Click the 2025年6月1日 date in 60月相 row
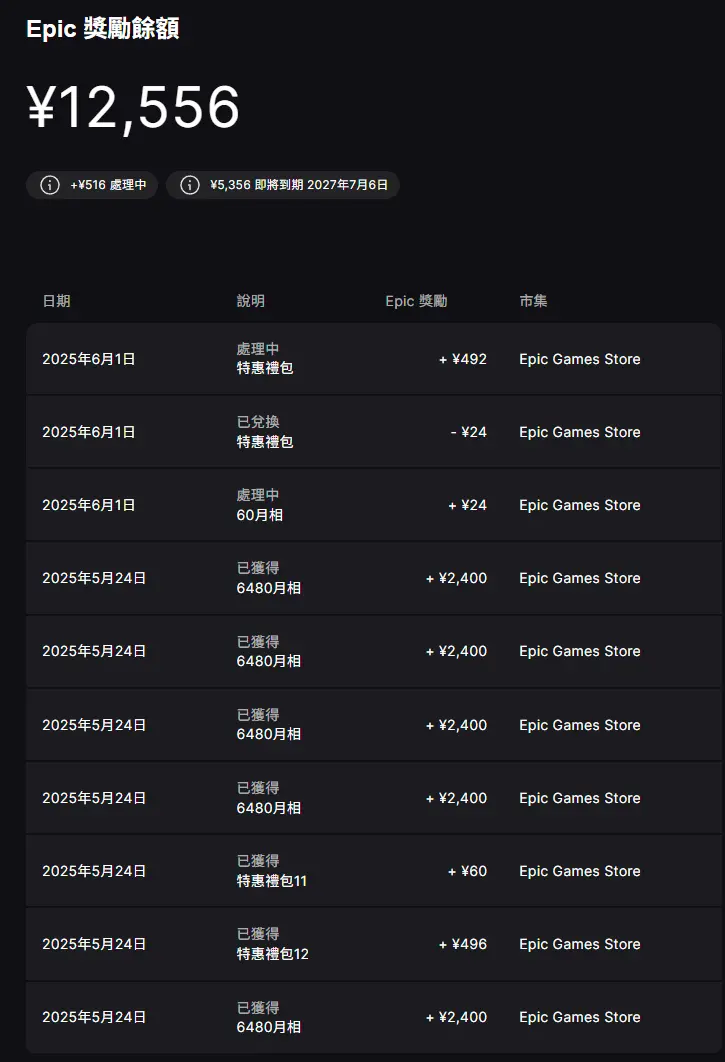This screenshot has width=725, height=1062. pyautogui.click(x=88, y=505)
